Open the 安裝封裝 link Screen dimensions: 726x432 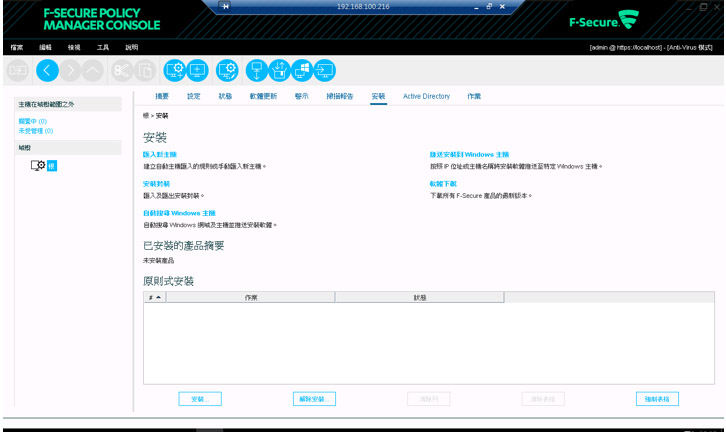[156, 184]
